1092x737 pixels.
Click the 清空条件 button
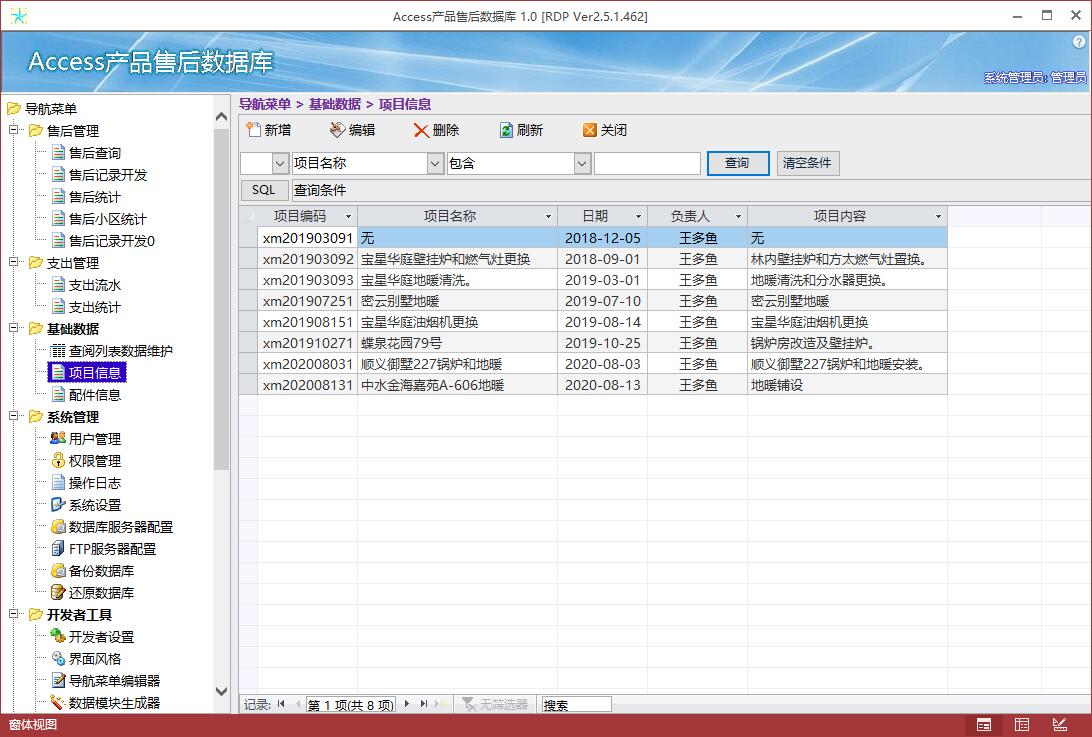click(808, 163)
